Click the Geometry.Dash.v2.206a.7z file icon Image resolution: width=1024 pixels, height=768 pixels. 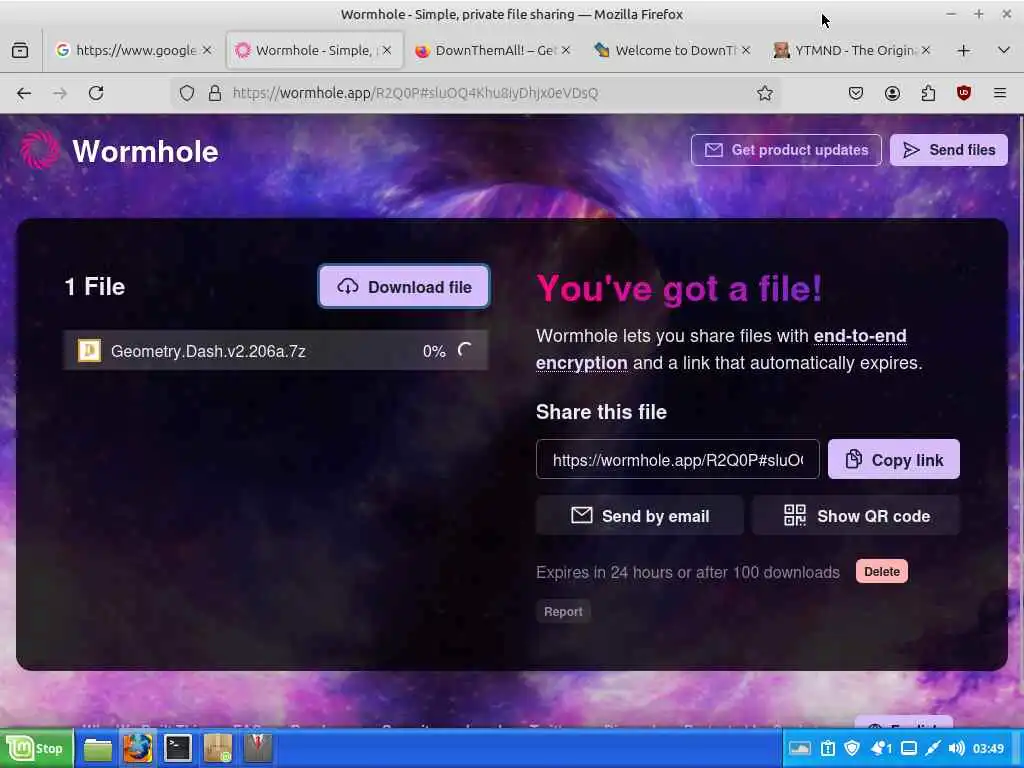point(89,351)
